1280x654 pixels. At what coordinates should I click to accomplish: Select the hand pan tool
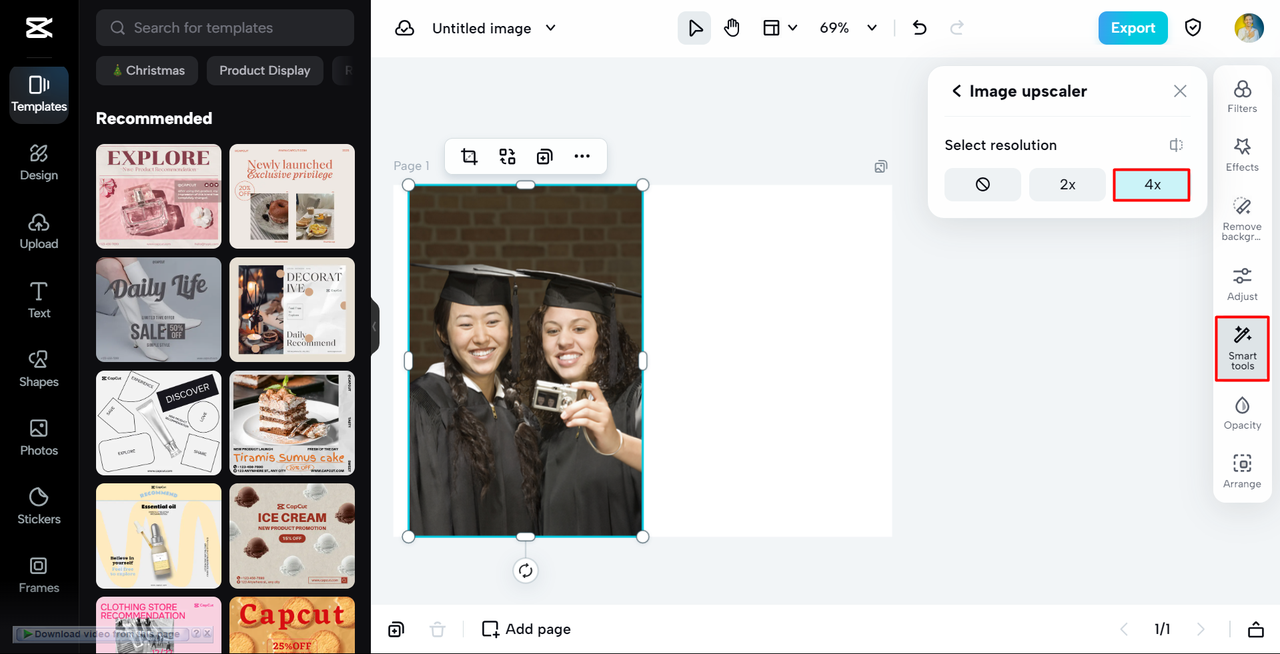pyautogui.click(x=732, y=28)
